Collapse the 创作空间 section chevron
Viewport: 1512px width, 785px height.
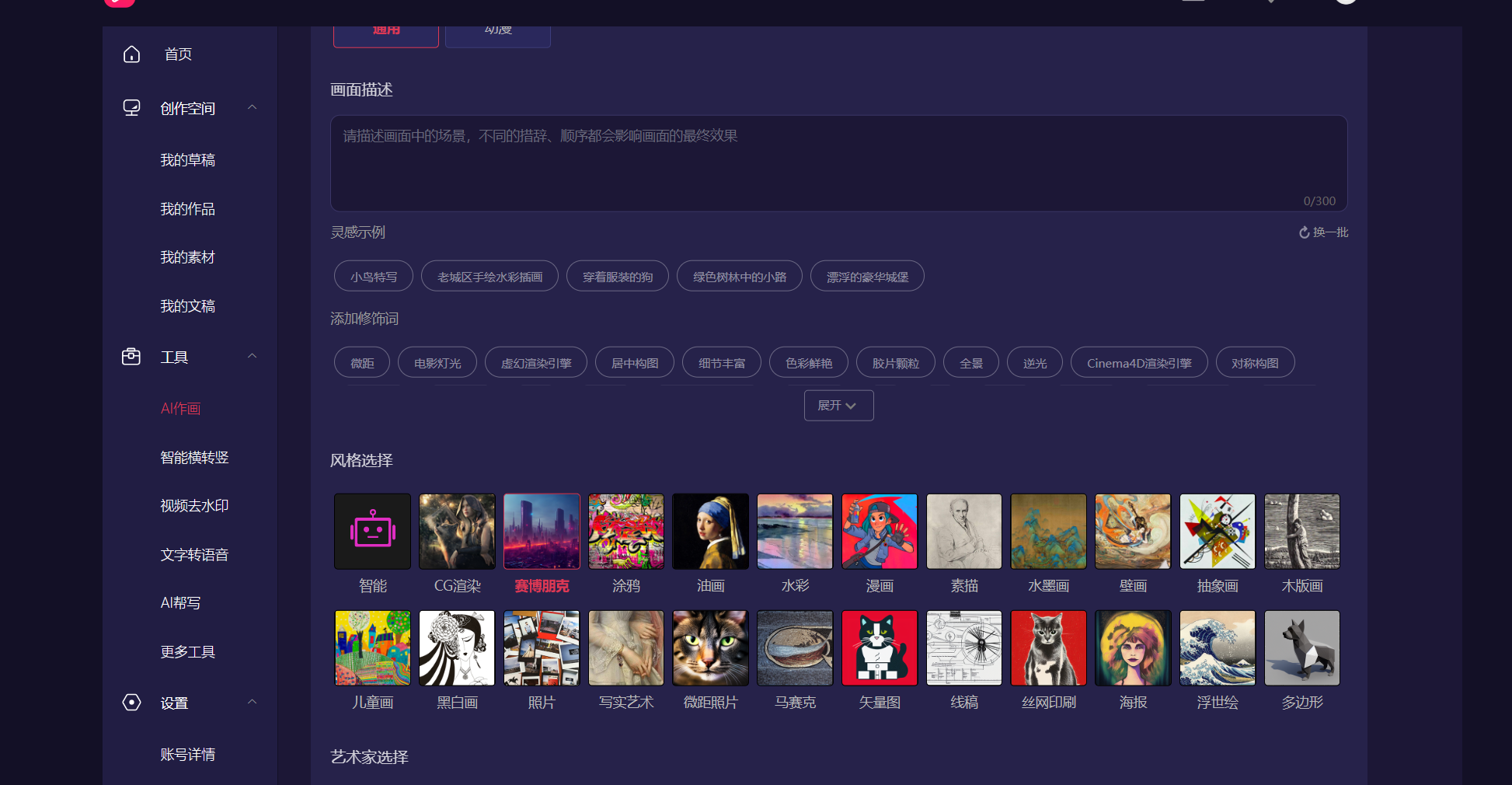[252, 107]
